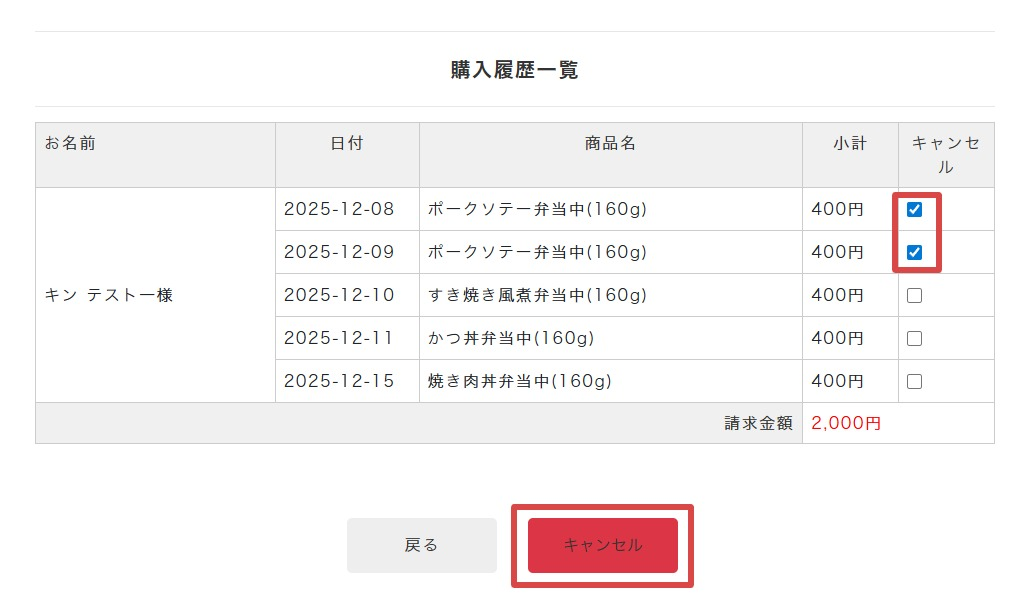Select the 2025-12-08 date cell
Viewport: 1036px width, 616px height.
(339, 210)
